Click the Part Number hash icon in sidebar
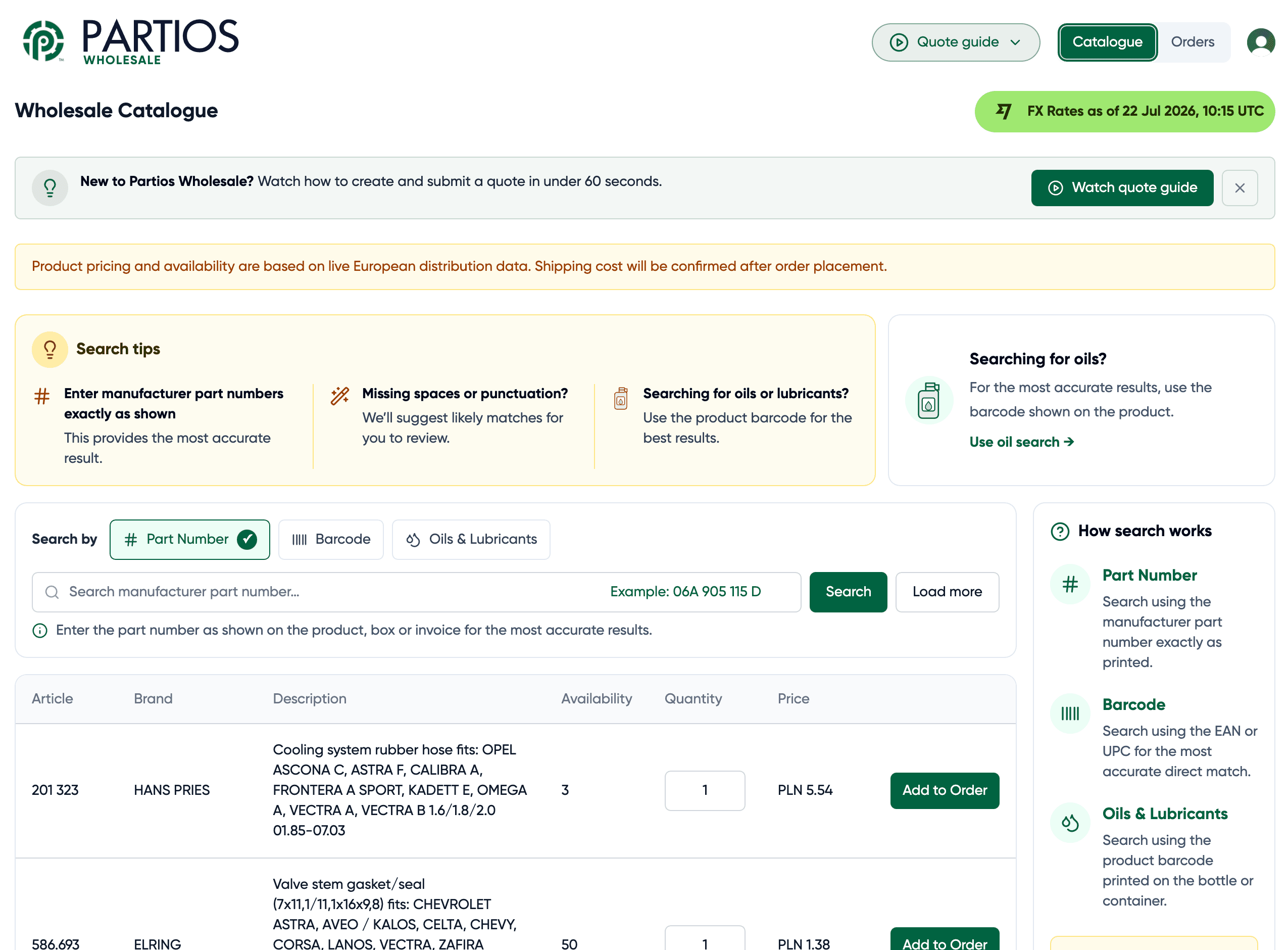This screenshot has height=950, width=1288. click(x=1070, y=584)
